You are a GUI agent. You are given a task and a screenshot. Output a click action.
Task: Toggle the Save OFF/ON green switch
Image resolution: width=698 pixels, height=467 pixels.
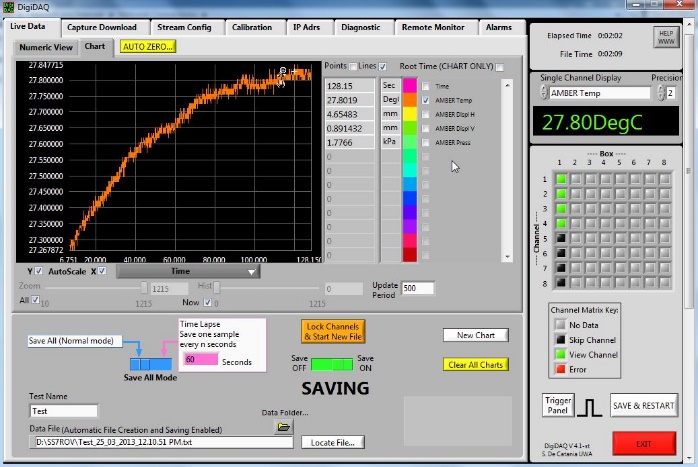click(x=331, y=363)
